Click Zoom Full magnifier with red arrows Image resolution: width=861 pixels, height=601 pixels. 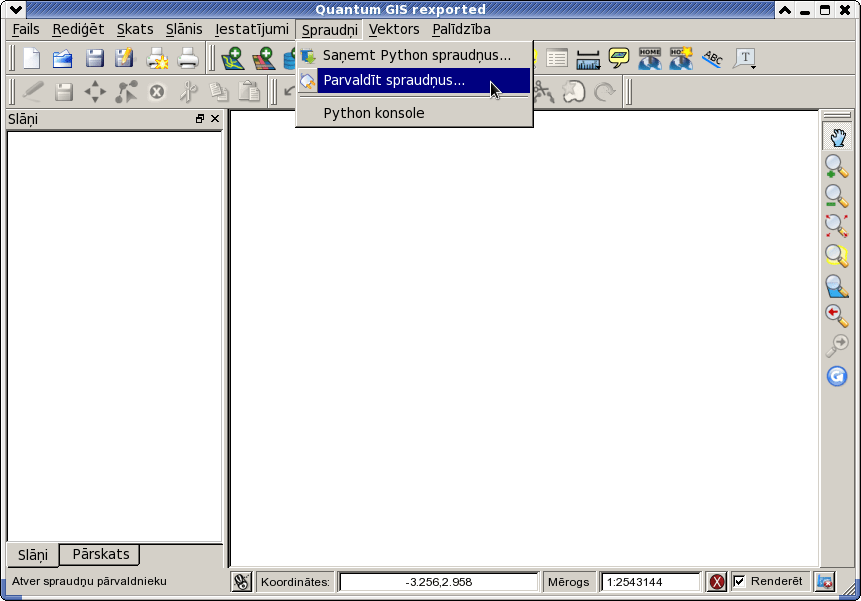(836, 226)
